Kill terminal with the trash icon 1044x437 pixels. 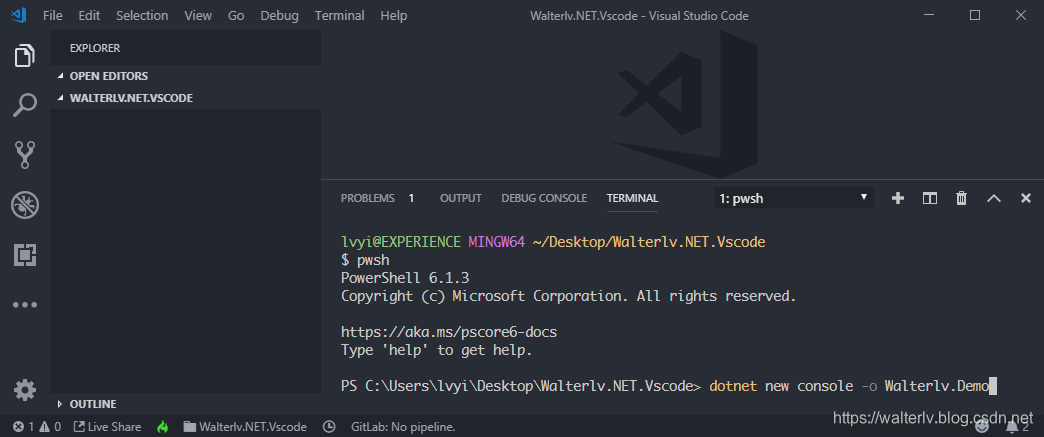tap(961, 198)
